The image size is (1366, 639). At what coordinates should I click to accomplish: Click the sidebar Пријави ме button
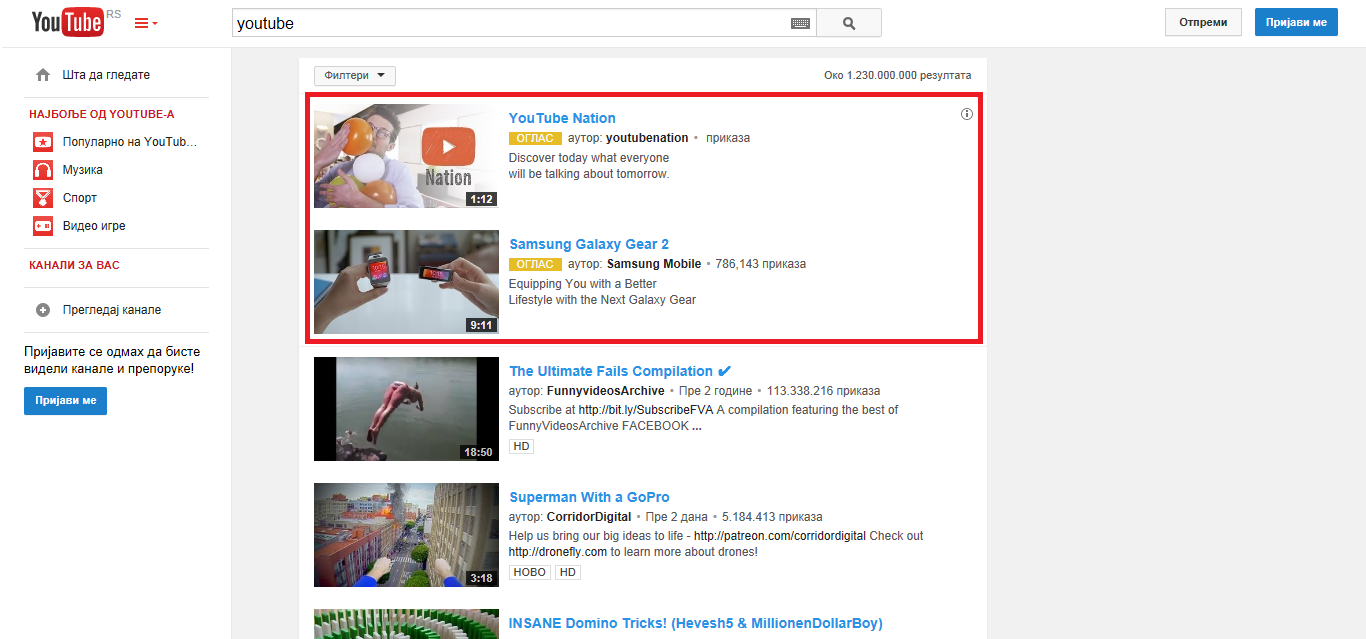[65, 401]
